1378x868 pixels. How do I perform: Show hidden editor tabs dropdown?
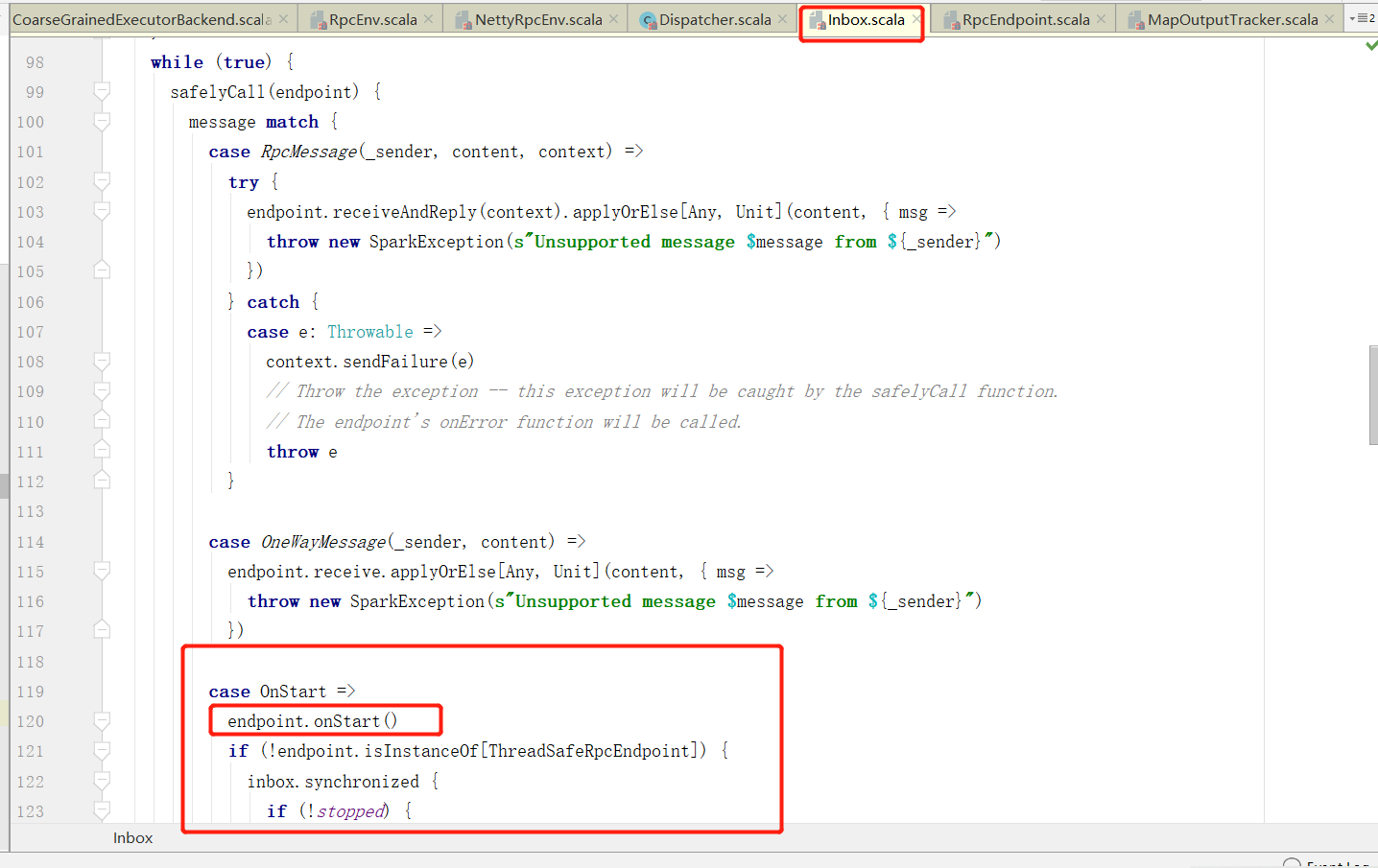coord(1362,18)
